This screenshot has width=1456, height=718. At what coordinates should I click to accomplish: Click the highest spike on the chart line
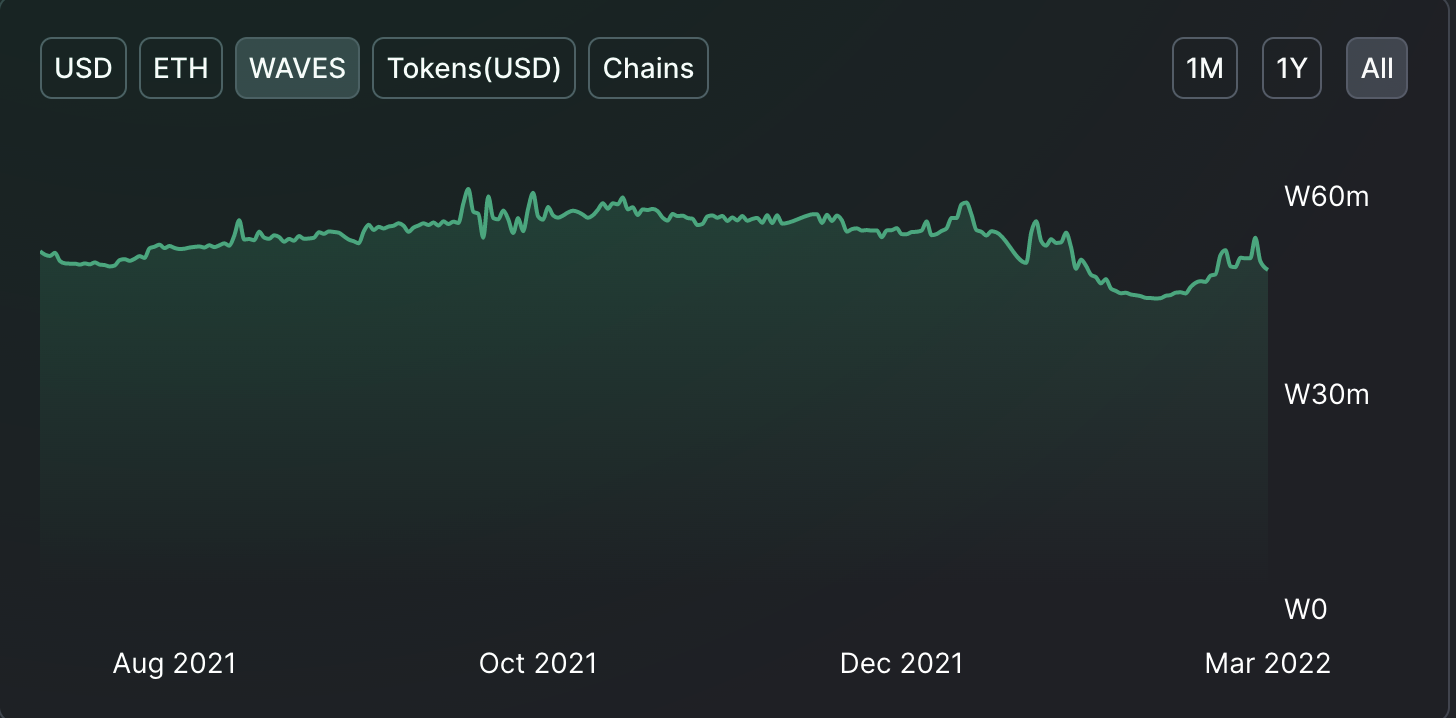pos(467,189)
